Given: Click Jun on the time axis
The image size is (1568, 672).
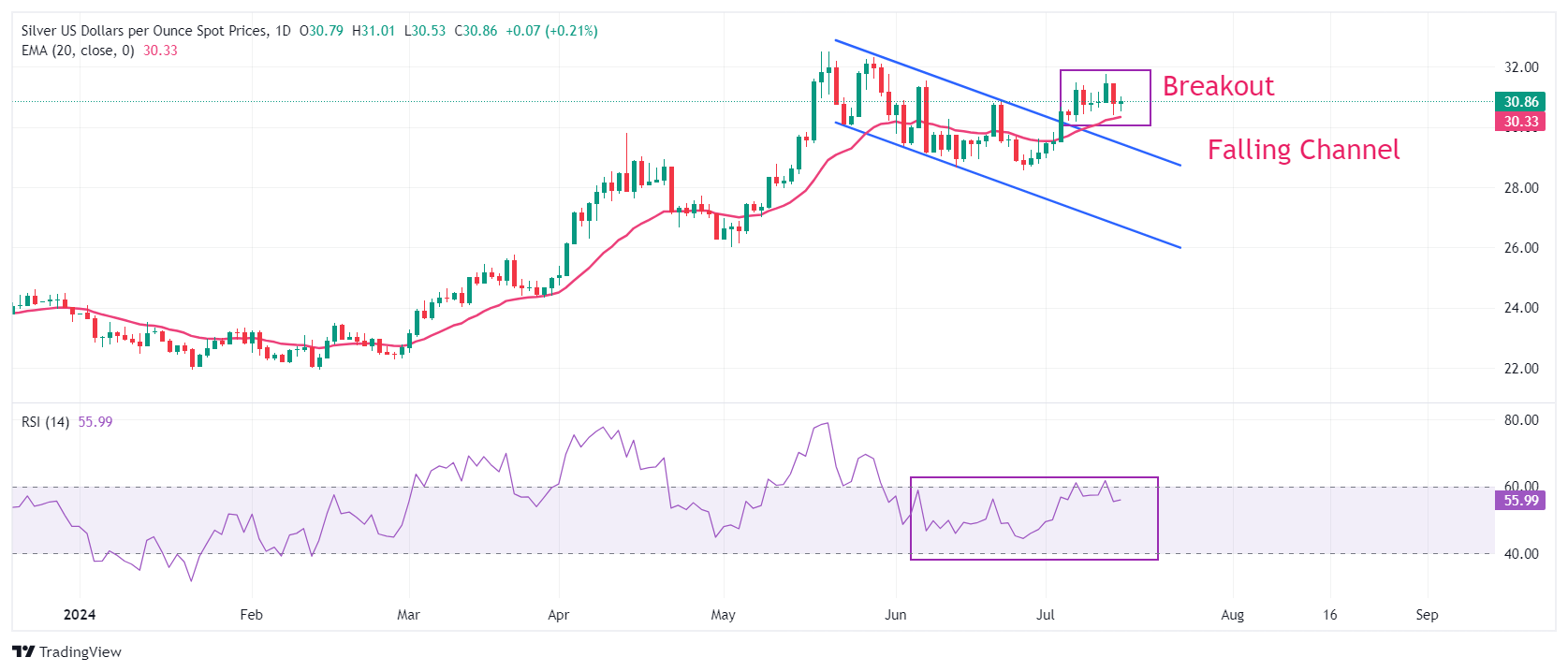Looking at the screenshot, I should click(896, 615).
